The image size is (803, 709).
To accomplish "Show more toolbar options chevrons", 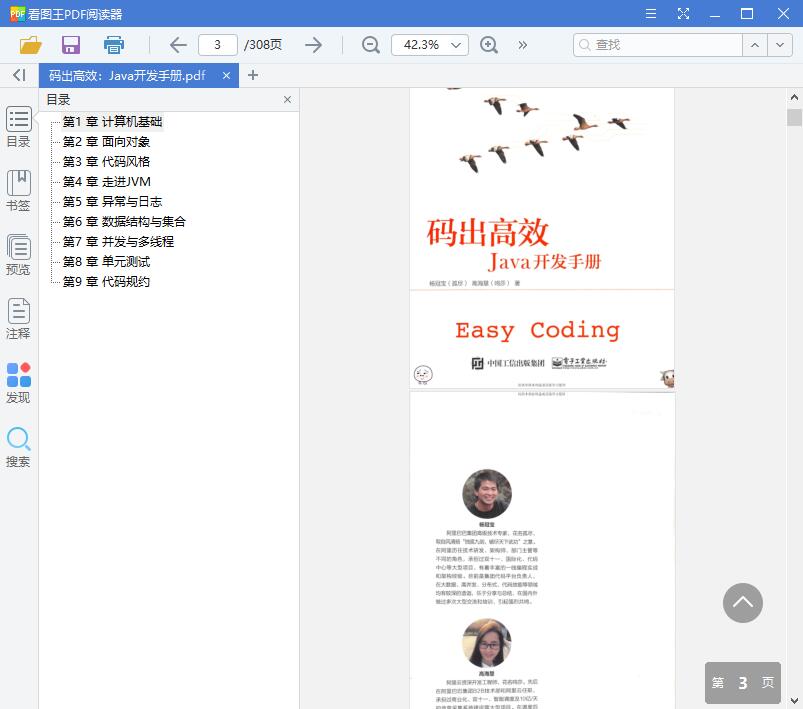I will pos(522,45).
